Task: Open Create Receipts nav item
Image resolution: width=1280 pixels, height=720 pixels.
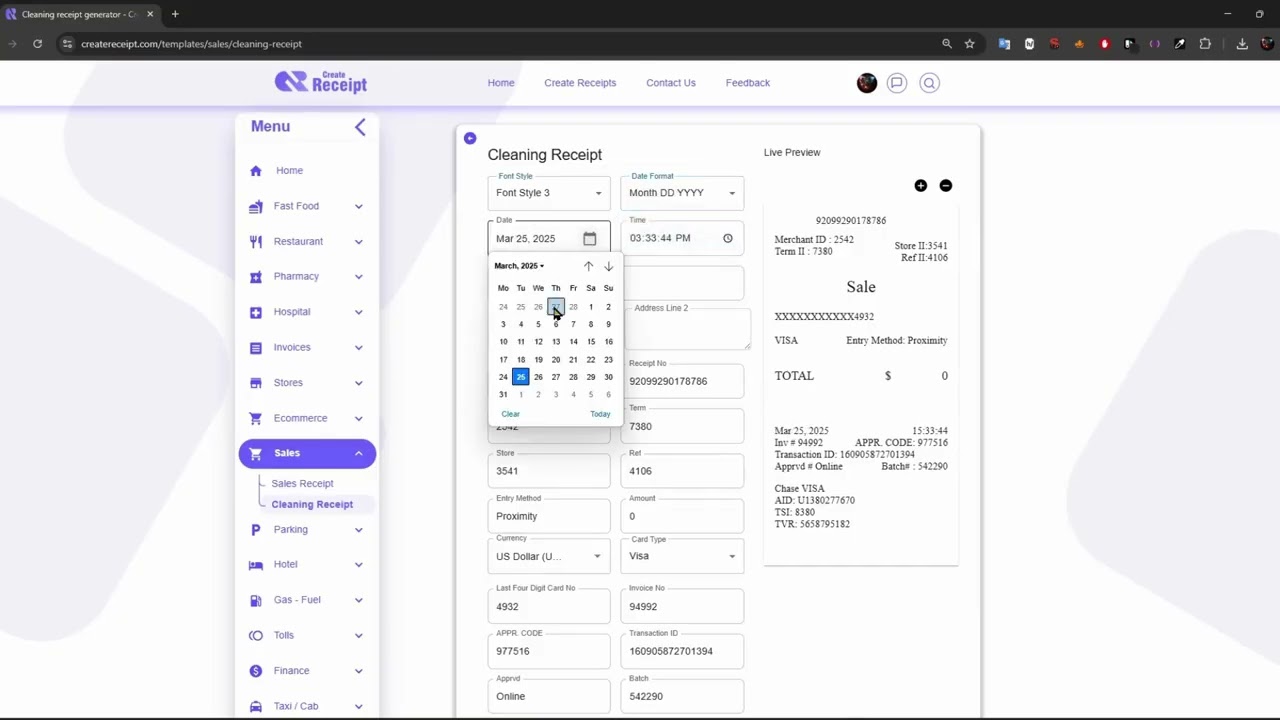Action: coord(580,83)
